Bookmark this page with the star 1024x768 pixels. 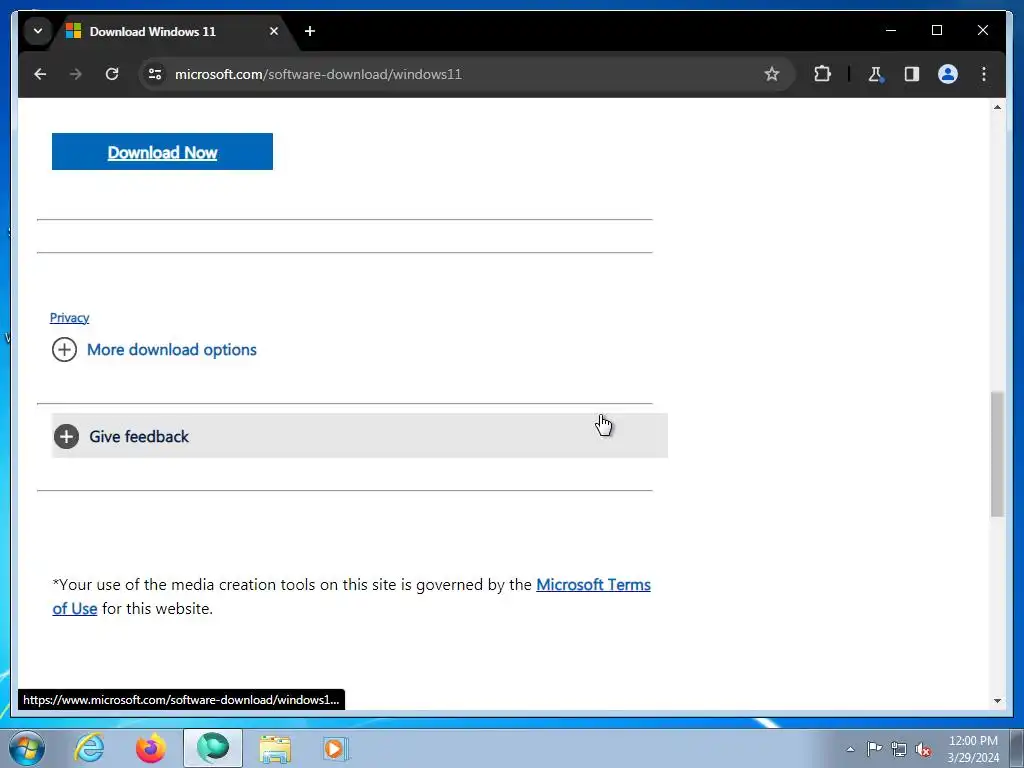pyautogui.click(x=772, y=74)
